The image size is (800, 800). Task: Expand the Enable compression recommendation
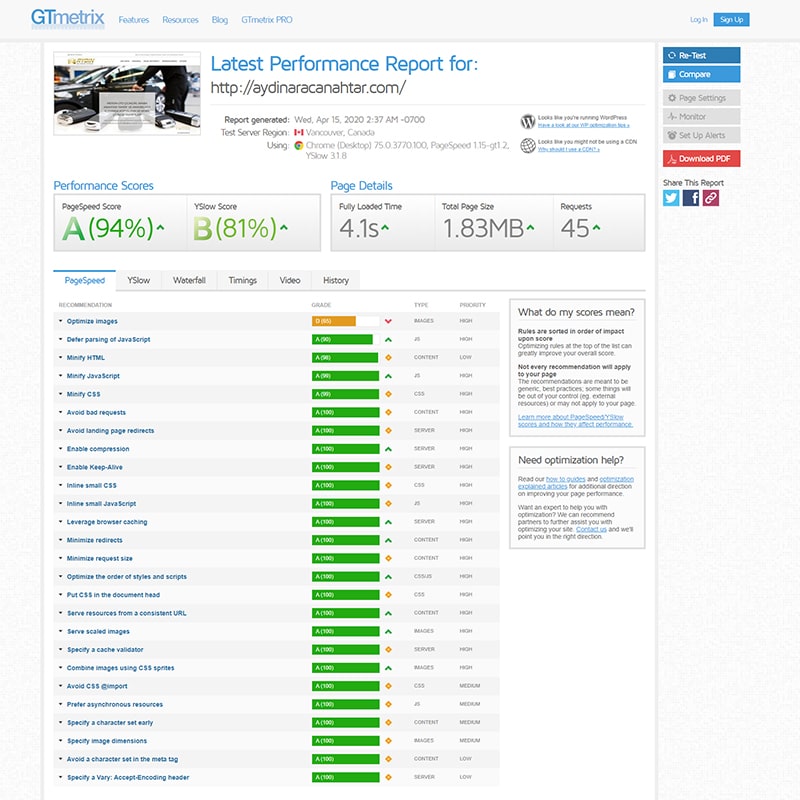point(97,449)
